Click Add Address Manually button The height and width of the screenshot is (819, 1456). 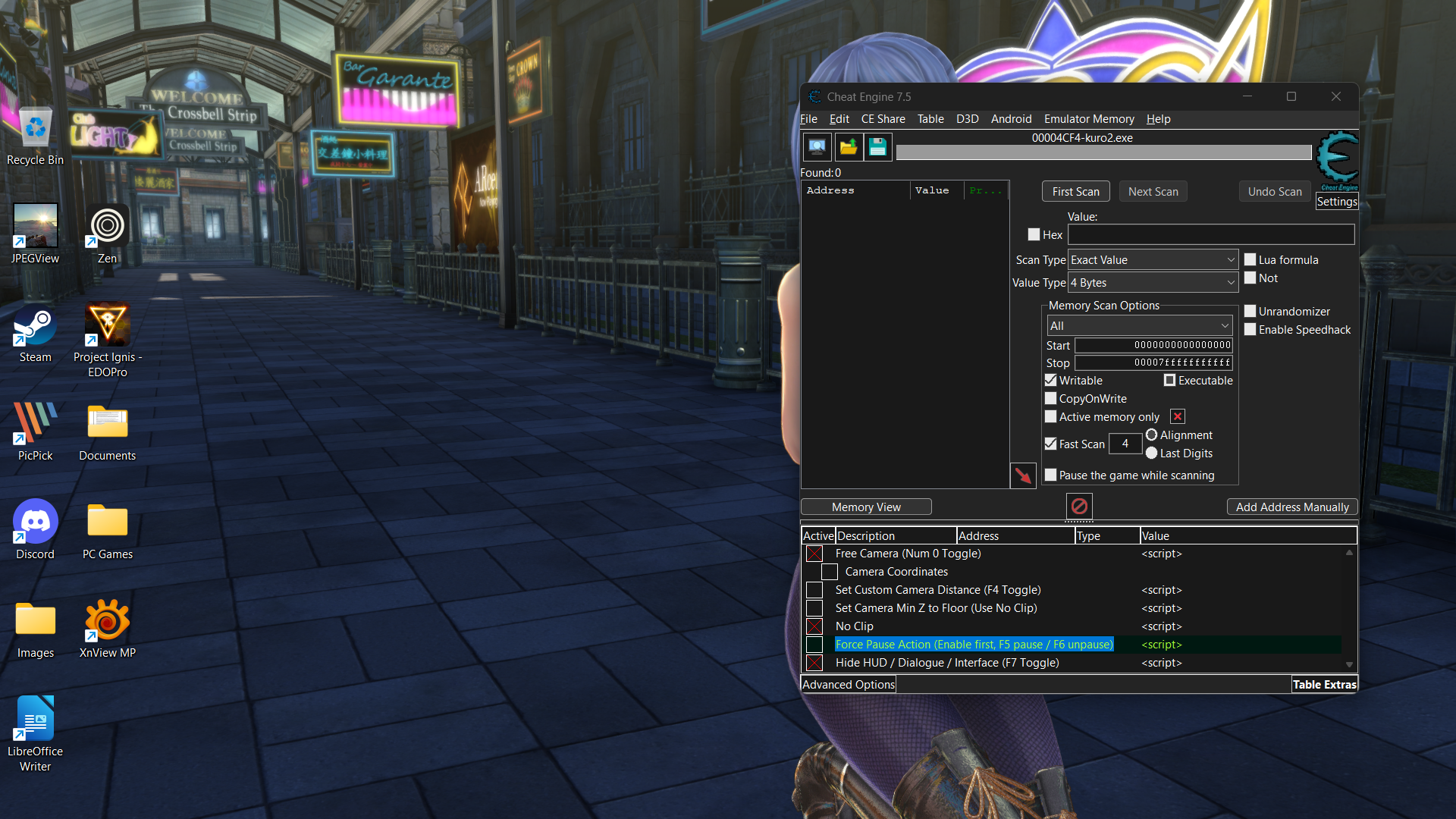click(x=1292, y=507)
